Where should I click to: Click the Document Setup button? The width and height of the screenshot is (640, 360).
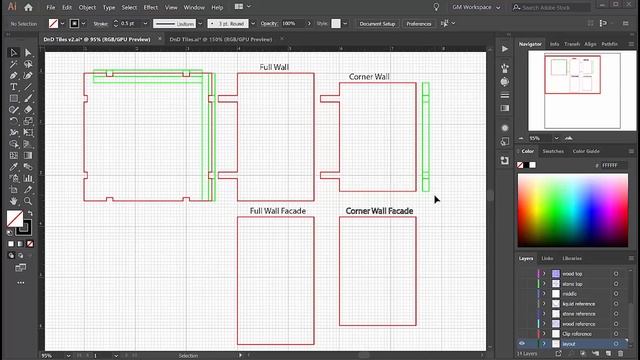[x=377, y=24]
